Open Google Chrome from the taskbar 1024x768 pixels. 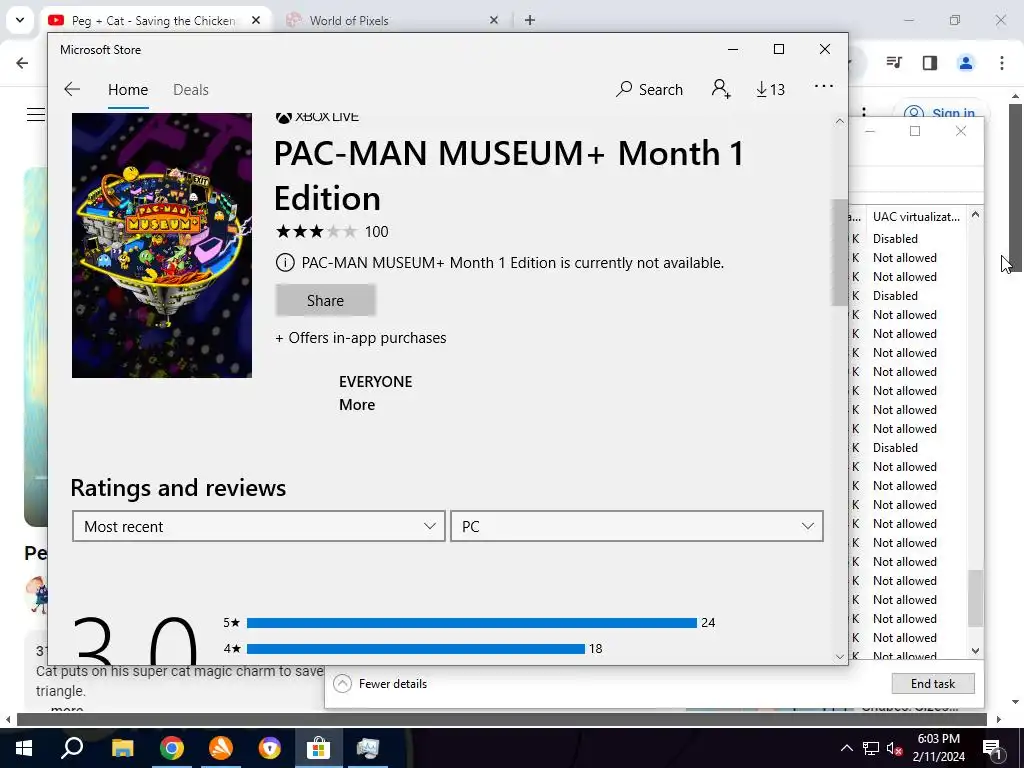(171, 748)
